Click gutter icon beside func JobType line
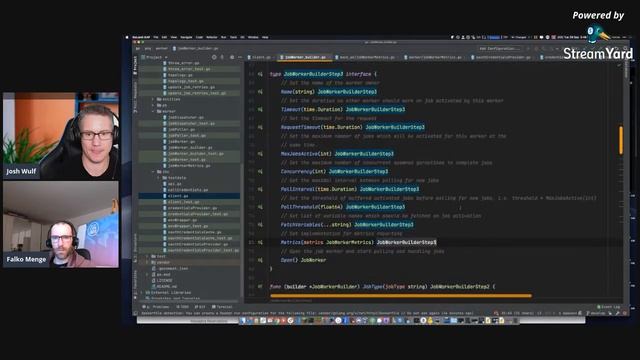 pos(260,287)
